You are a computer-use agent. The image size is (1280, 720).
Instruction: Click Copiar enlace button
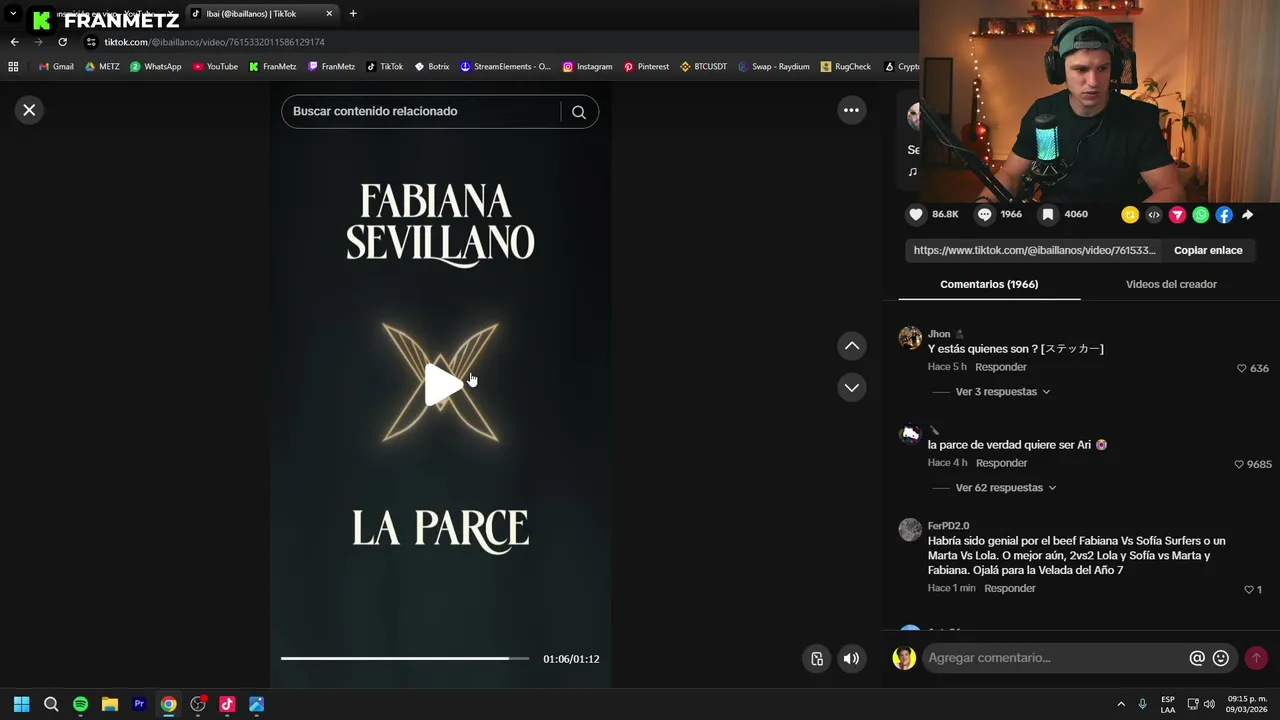click(x=1208, y=251)
